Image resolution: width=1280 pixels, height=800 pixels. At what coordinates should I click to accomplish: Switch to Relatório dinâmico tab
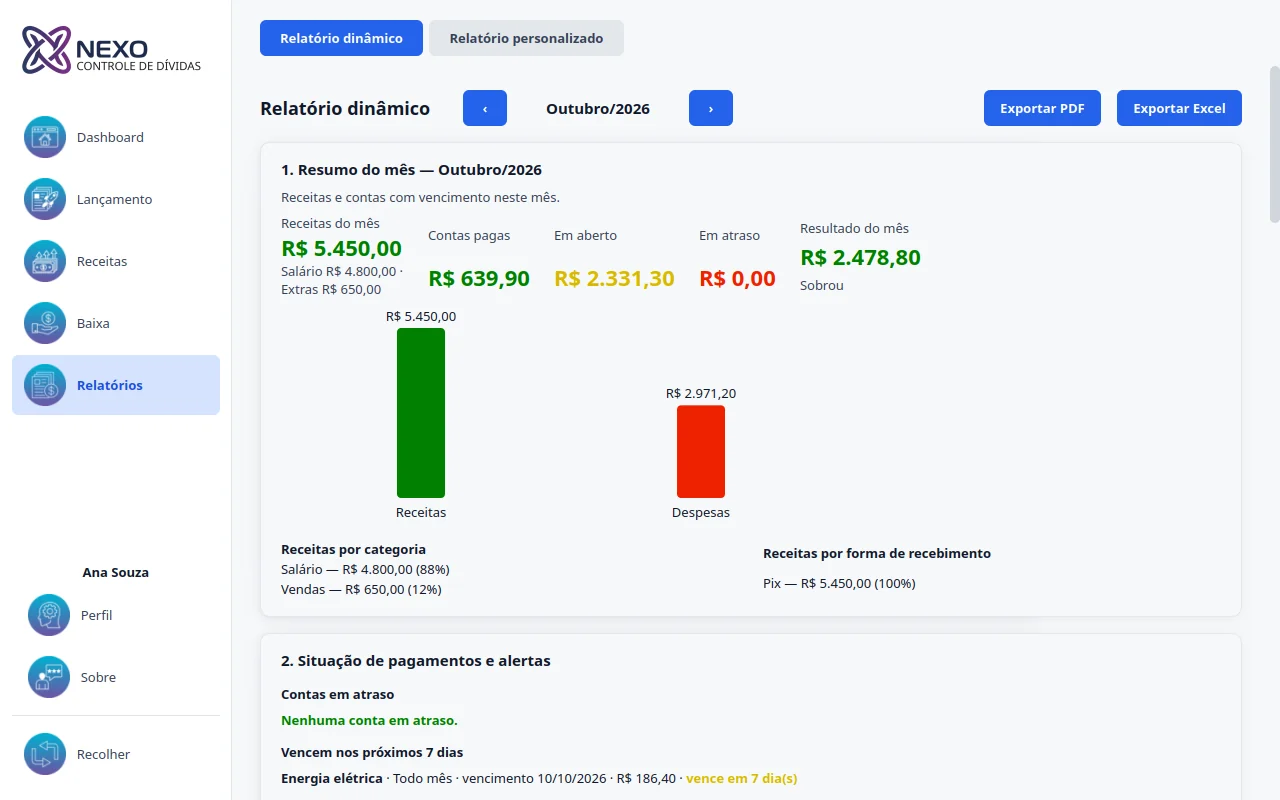(341, 38)
